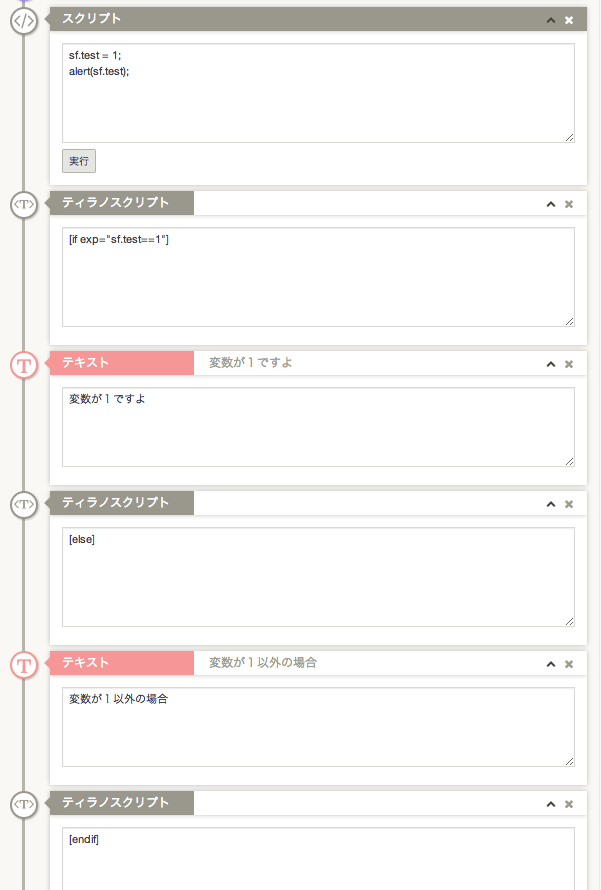This screenshot has height=890, width=601.
Task: Collapse the [if exp] TyranoScript block
Action: coord(550,204)
